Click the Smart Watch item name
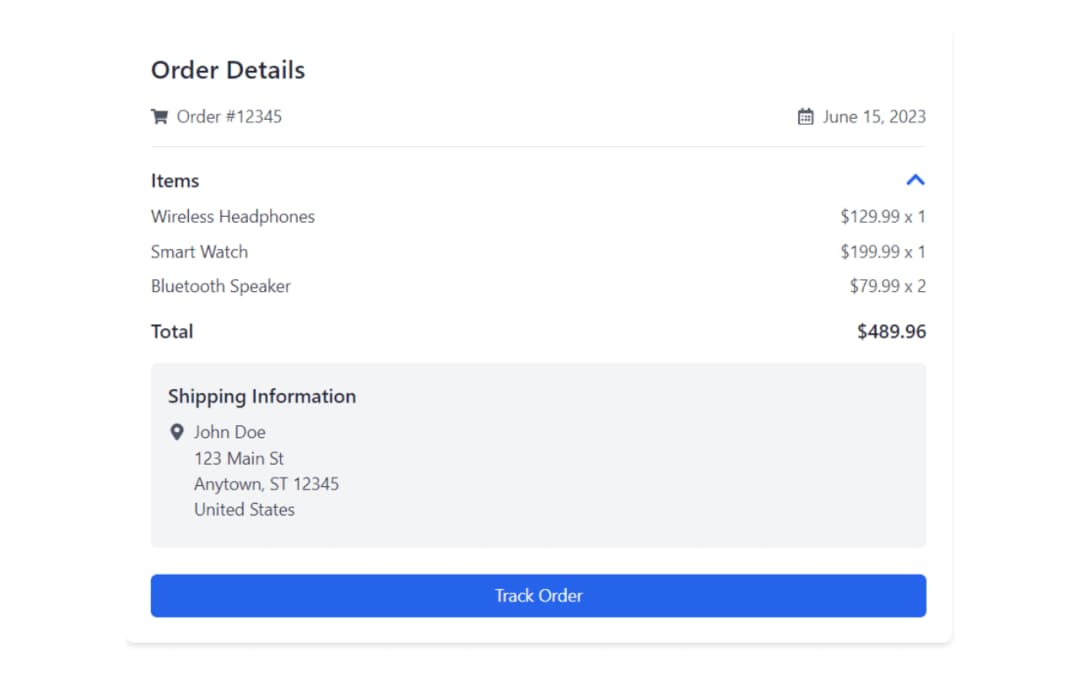 [199, 251]
